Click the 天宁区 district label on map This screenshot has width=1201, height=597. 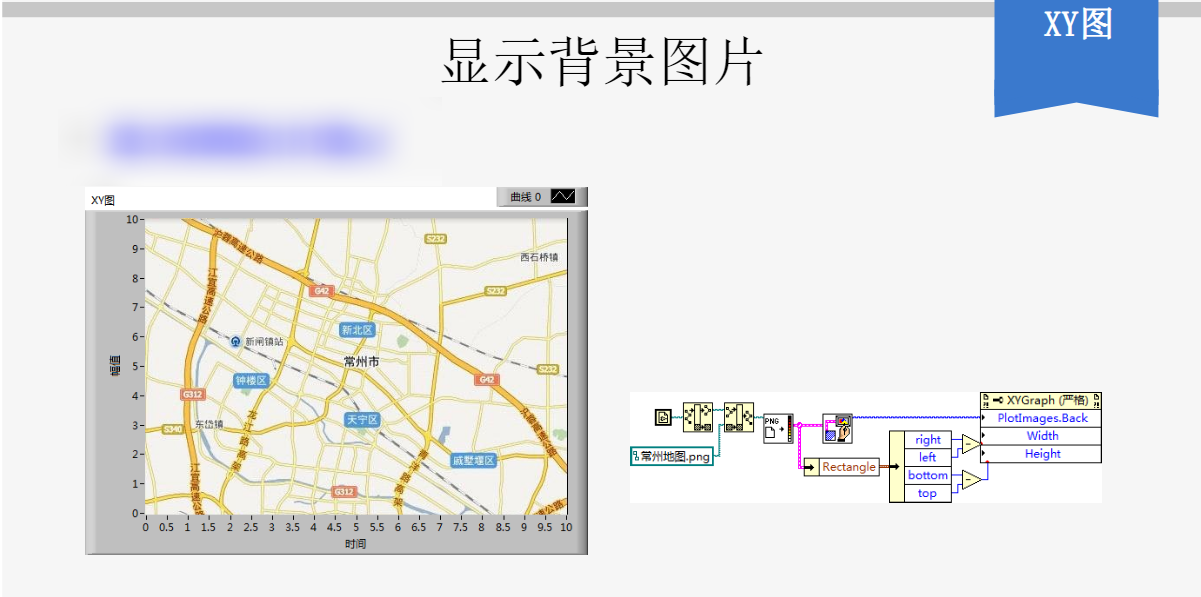coord(361,419)
